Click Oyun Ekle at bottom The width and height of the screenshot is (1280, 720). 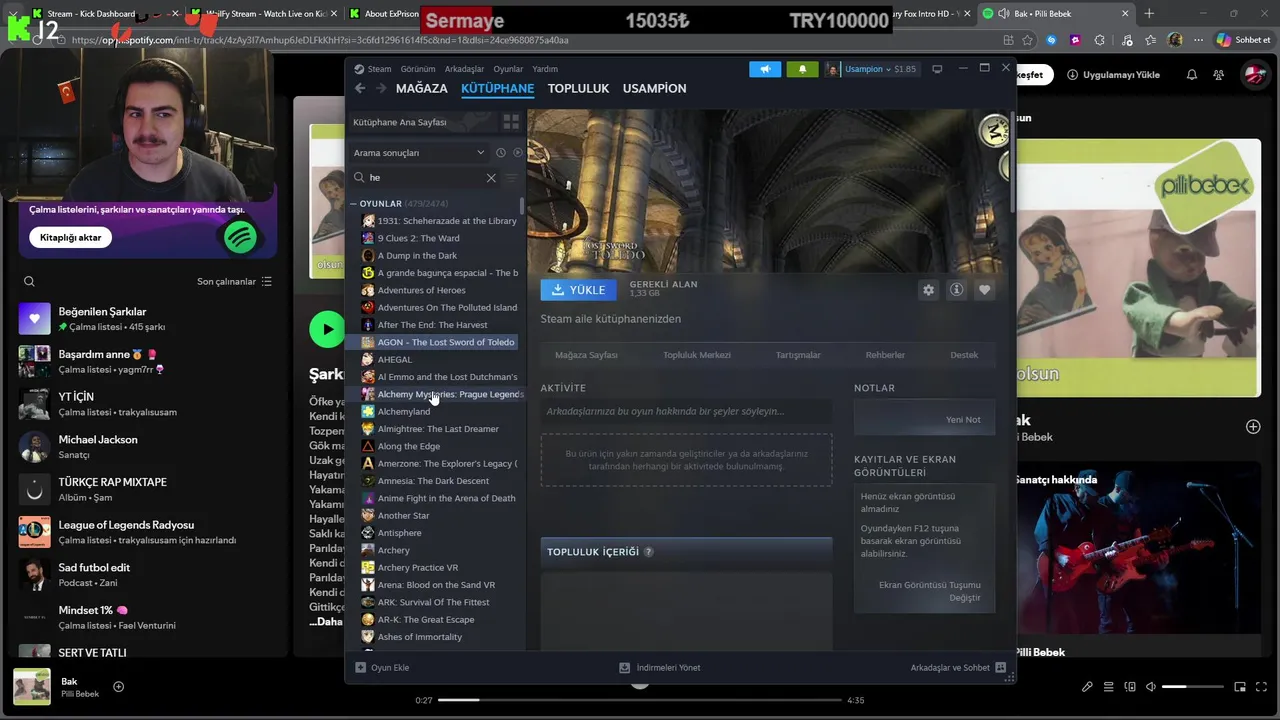pos(383,667)
